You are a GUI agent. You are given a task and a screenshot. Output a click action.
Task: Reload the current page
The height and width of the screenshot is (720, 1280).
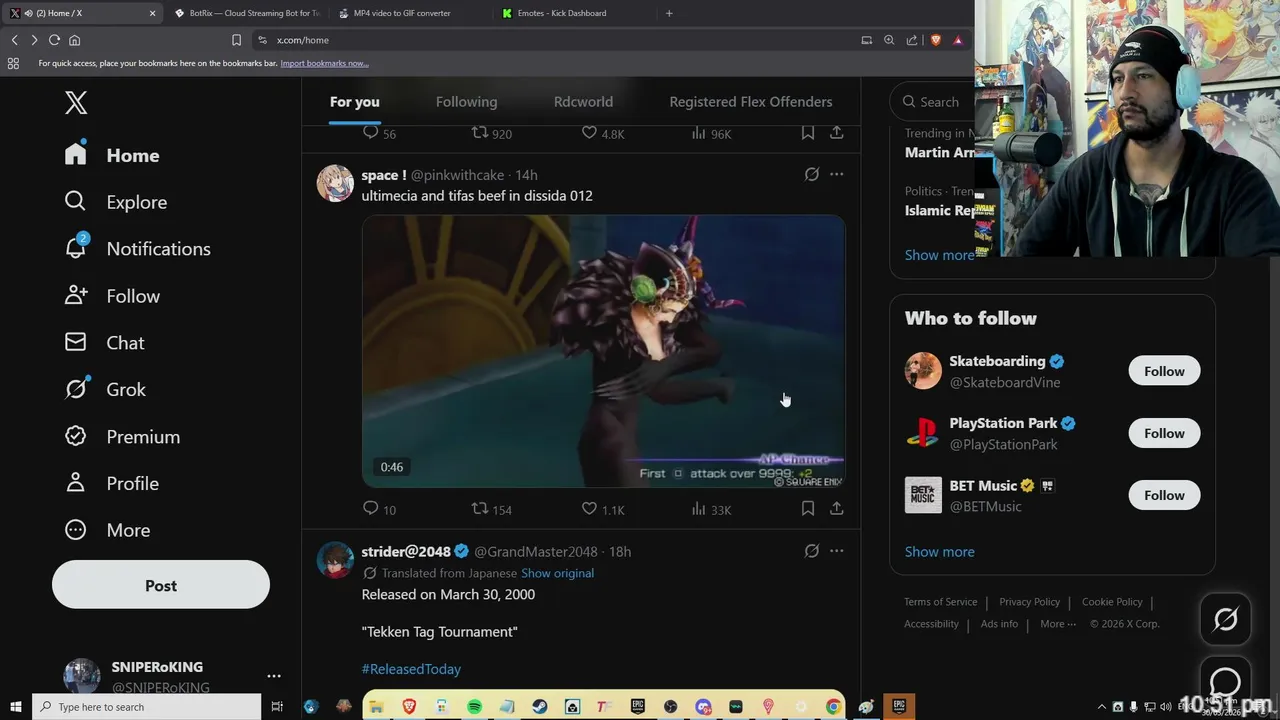54,40
